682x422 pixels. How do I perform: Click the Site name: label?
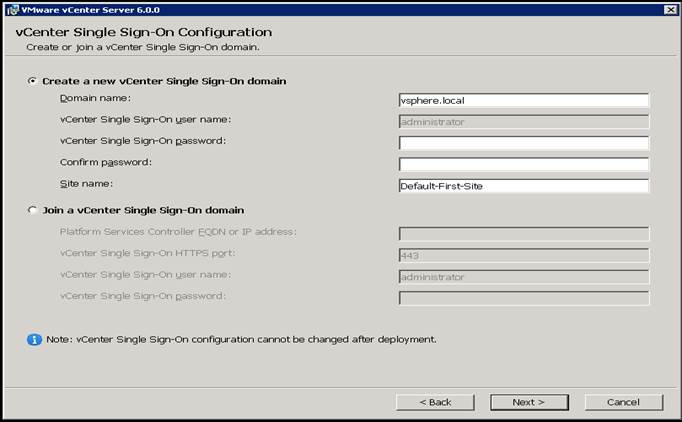coord(86,184)
